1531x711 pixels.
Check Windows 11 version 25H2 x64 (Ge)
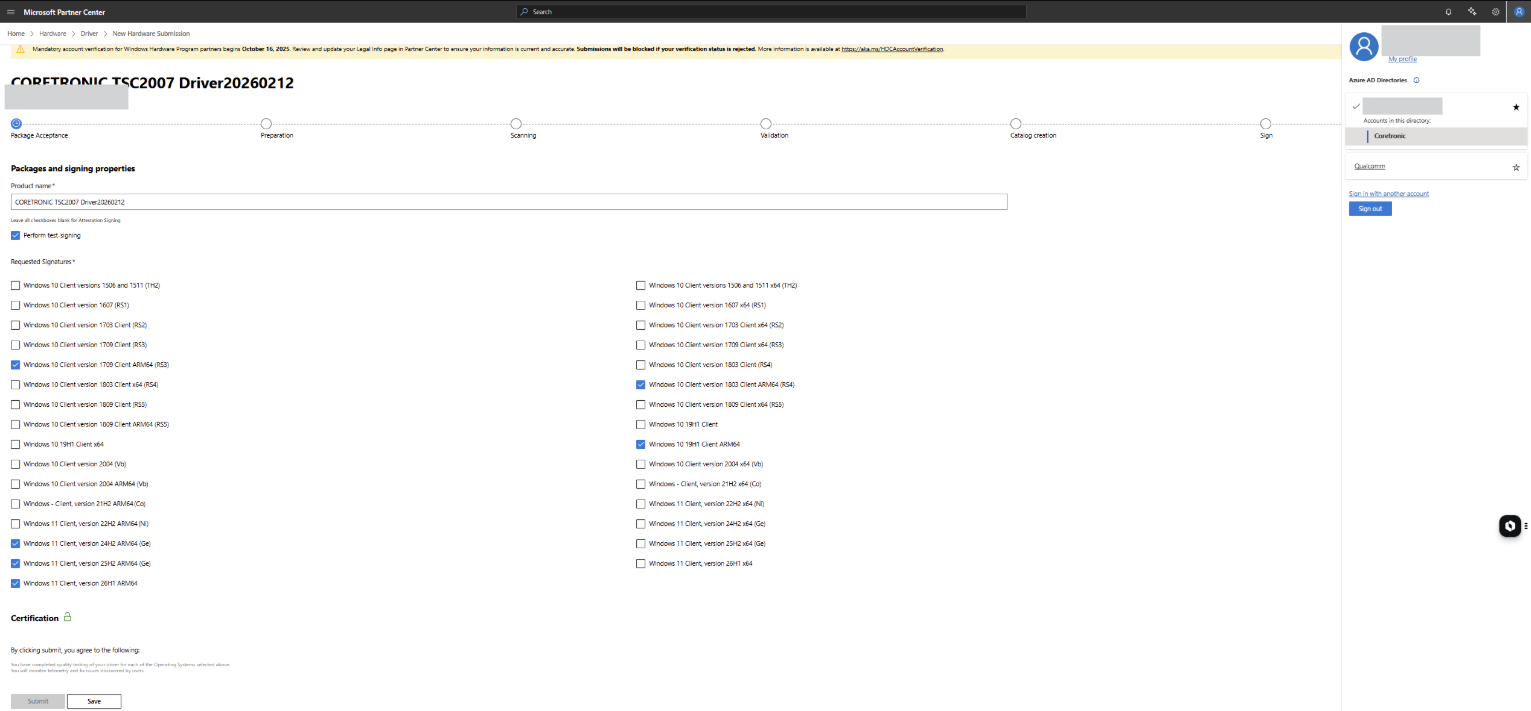(x=641, y=543)
